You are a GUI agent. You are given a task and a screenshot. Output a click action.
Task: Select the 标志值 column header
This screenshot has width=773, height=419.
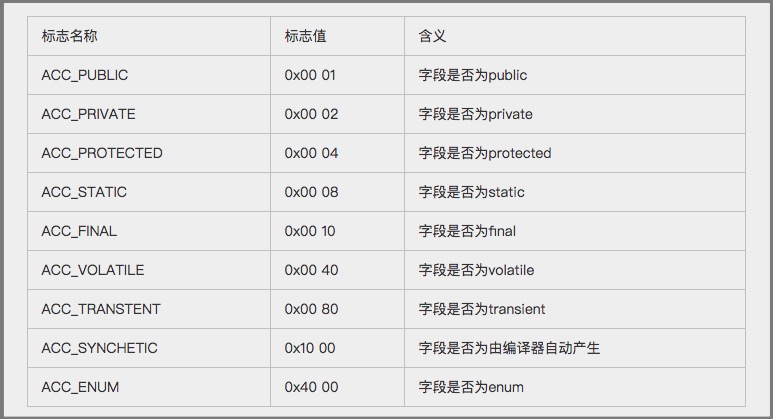305,36
